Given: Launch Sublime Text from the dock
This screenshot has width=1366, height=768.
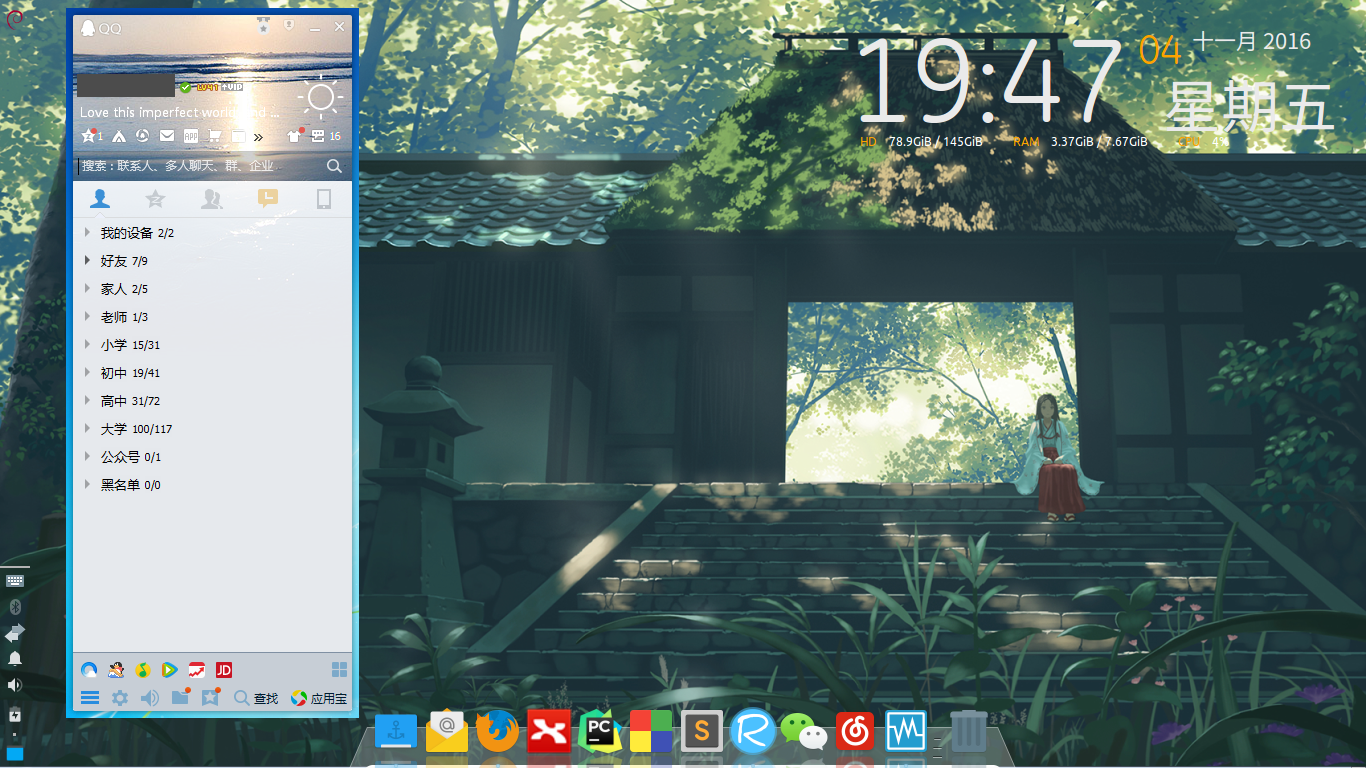Looking at the screenshot, I should click(x=702, y=731).
